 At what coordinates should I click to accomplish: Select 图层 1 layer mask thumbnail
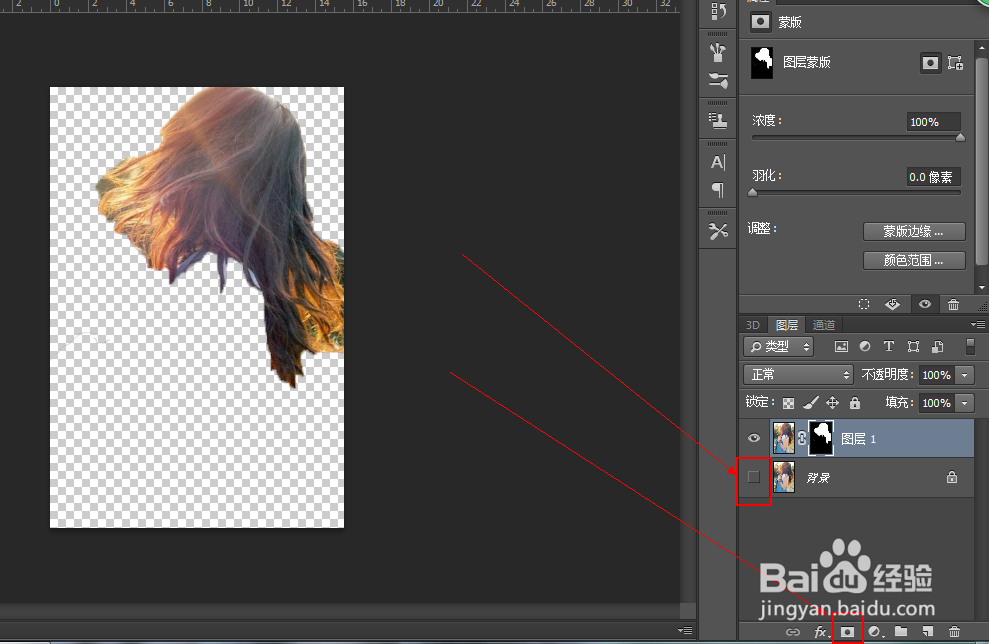point(821,438)
